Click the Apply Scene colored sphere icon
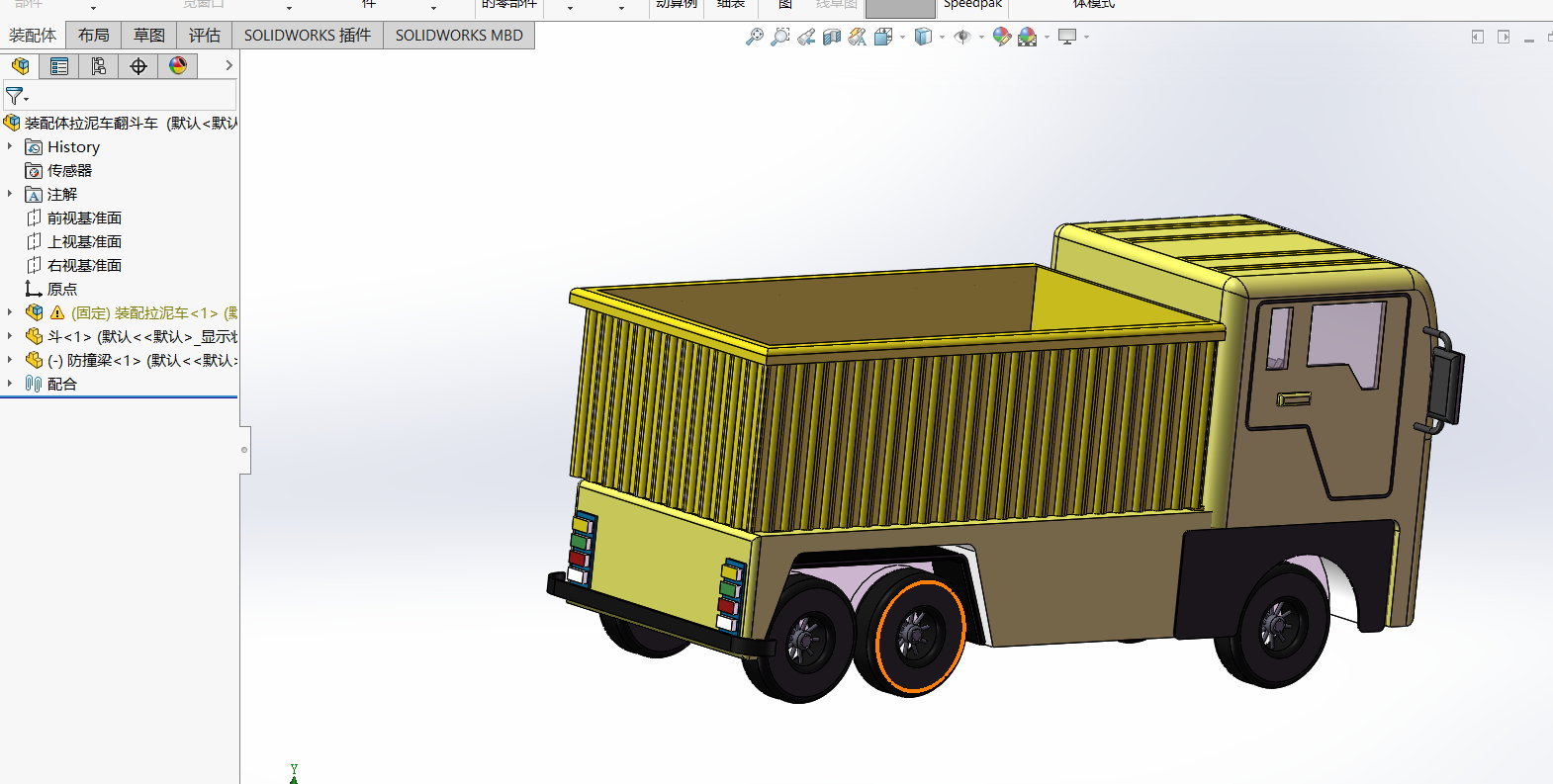Image resolution: width=1553 pixels, height=784 pixels. (1028, 37)
